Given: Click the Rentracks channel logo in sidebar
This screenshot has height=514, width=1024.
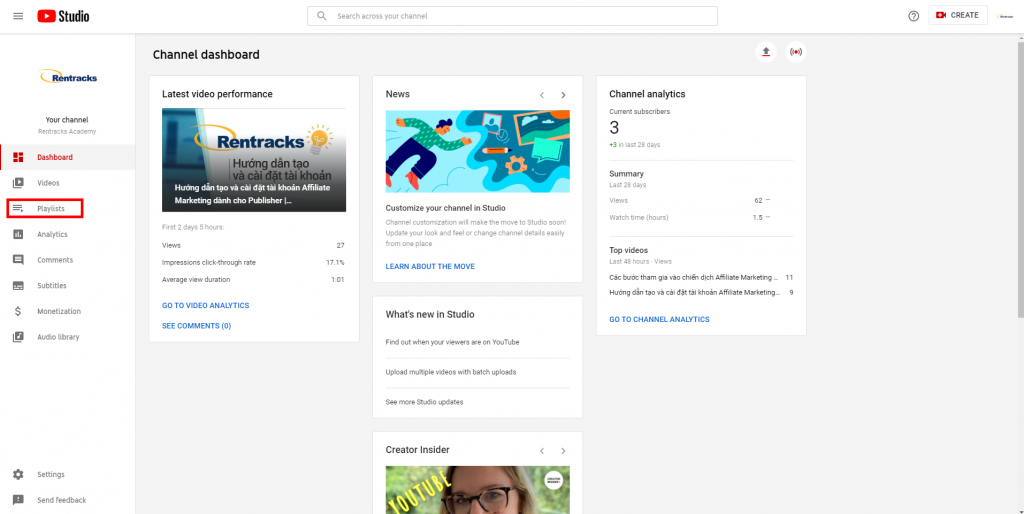Looking at the screenshot, I should click(67, 77).
